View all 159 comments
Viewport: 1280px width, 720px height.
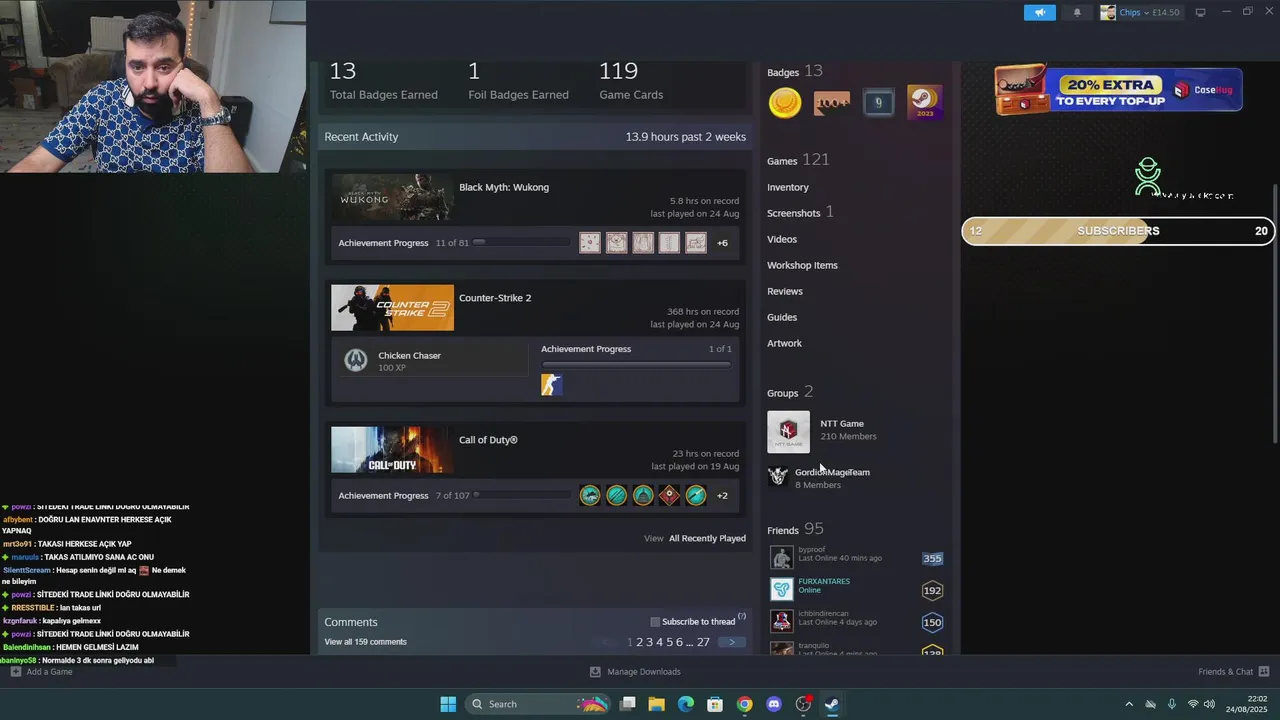[x=365, y=642]
